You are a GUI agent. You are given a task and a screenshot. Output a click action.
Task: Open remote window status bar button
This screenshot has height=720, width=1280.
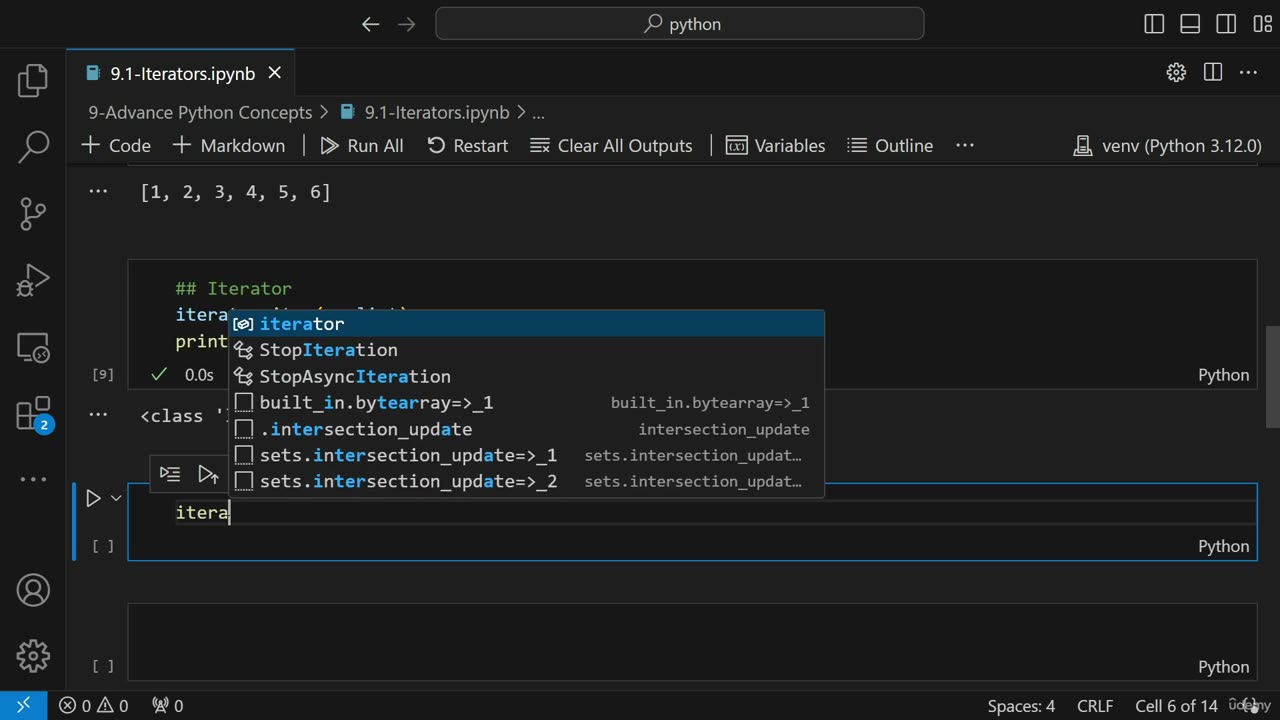[x=23, y=705]
